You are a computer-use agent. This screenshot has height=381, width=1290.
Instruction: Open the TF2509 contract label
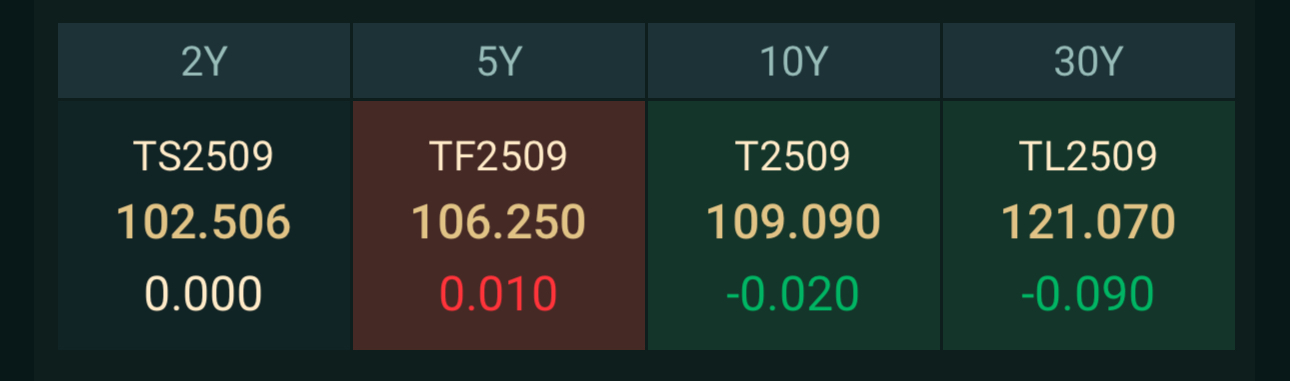tap(498, 156)
